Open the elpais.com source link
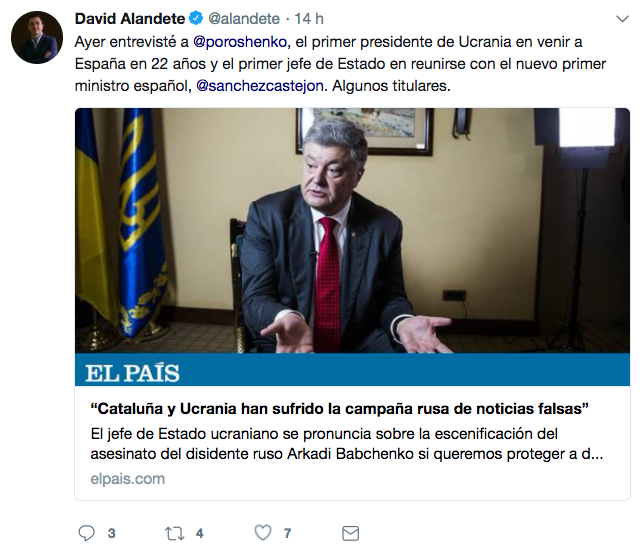Image resolution: width=644 pixels, height=551 pixels. [x=128, y=479]
